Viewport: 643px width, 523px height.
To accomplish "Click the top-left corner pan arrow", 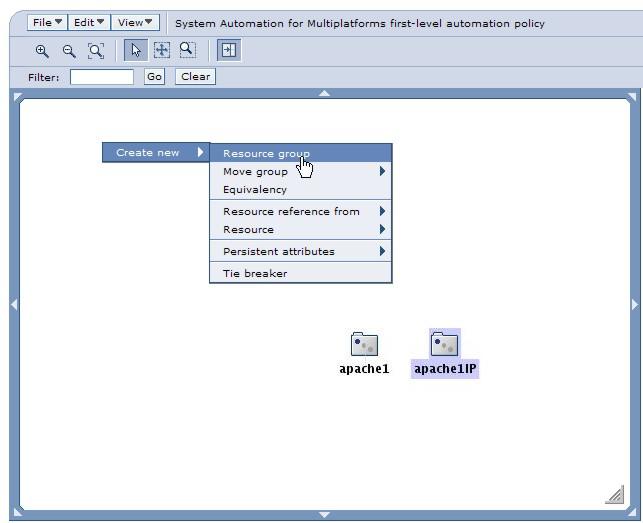I will point(18,97).
